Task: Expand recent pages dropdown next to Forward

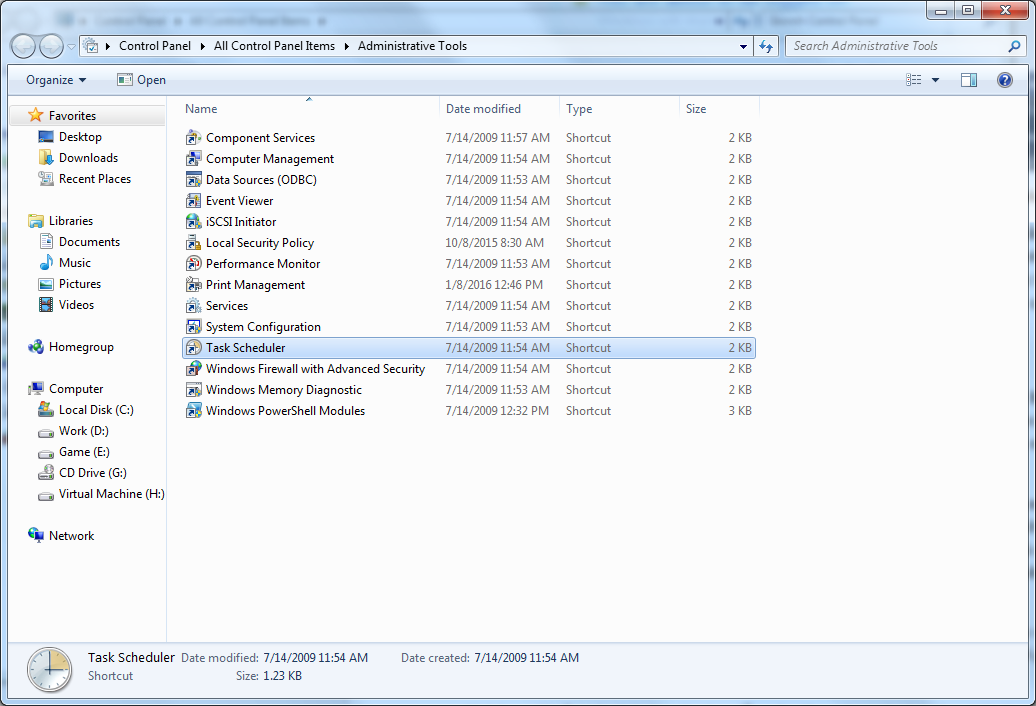Action: (x=71, y=47)
